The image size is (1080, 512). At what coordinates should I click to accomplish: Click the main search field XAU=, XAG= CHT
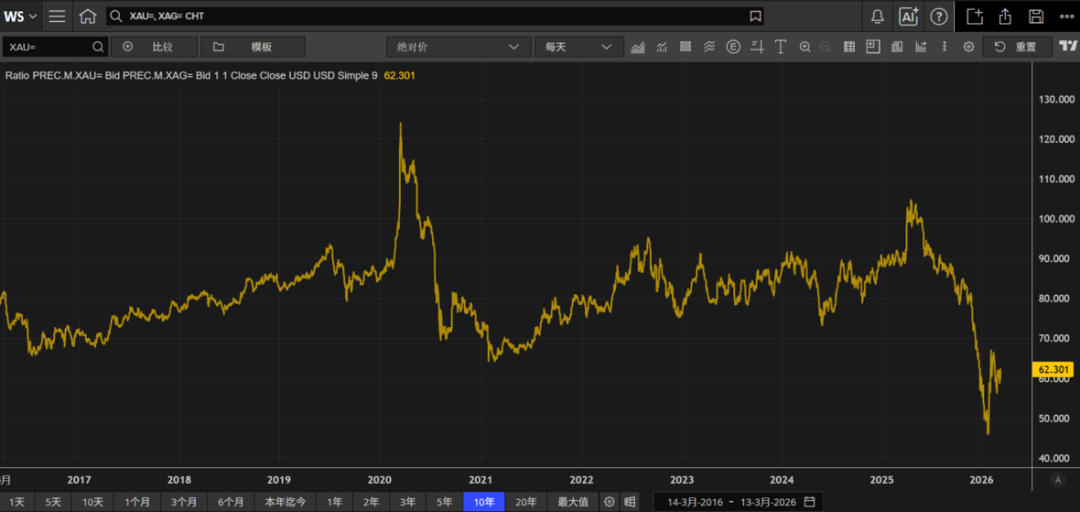(x=435, y=16)
